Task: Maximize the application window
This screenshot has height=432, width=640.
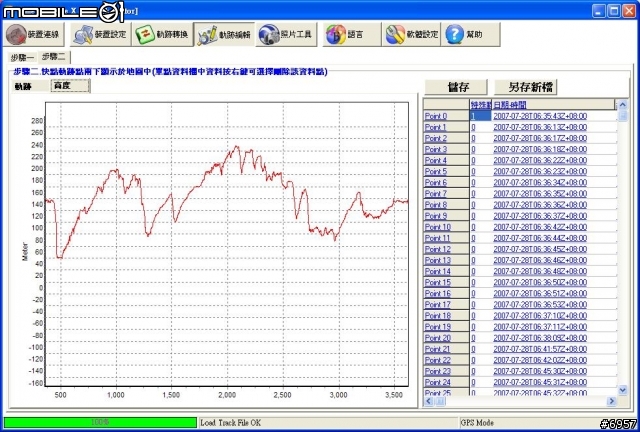Action: click(614, 11)
